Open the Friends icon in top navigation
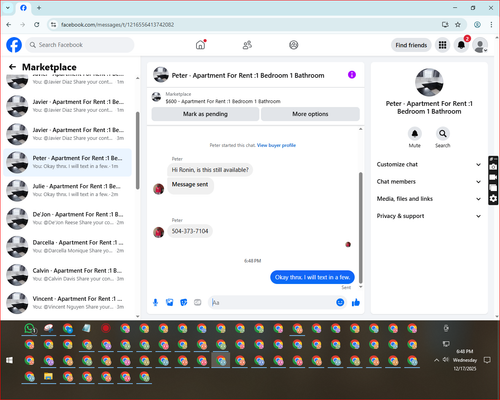 point(247,45)
